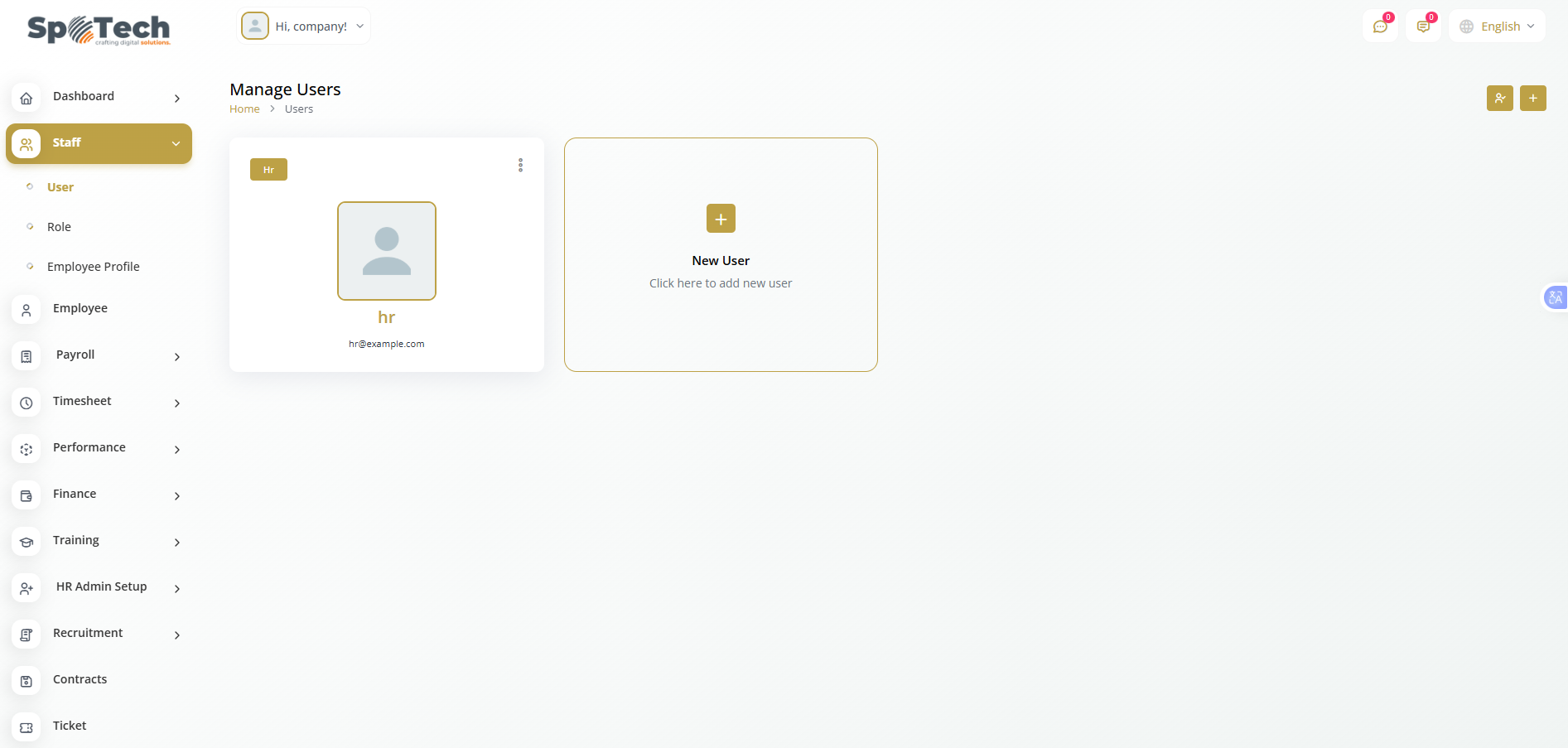Click the translate widget on right edge
This screenshot has height=748, width=1568.
[1555, 297]
